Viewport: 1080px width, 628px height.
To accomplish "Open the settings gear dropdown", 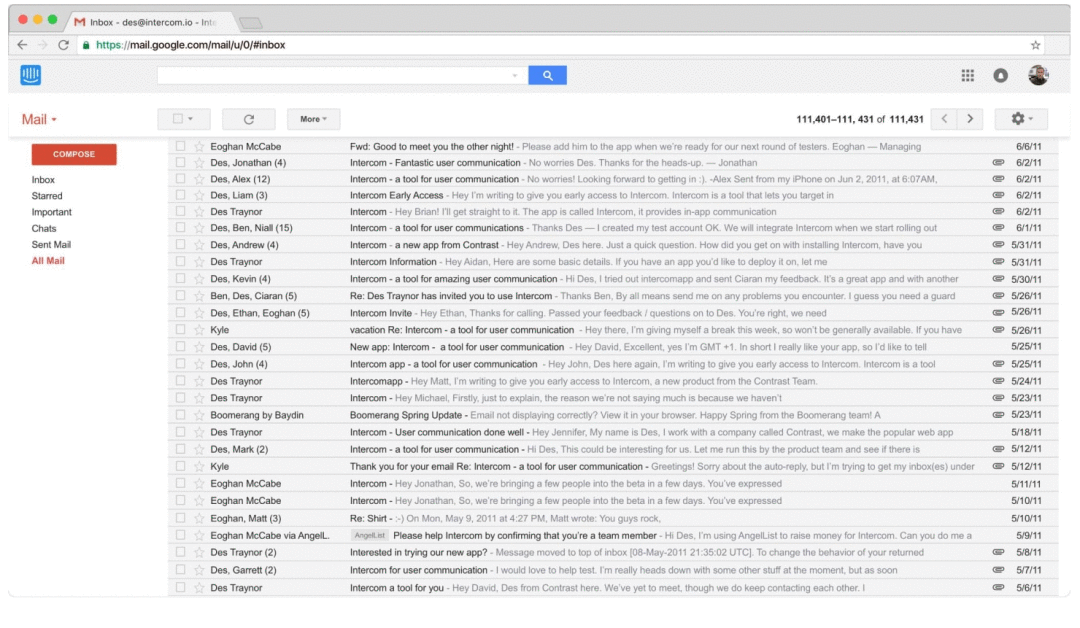I will [x=1021, y=118].
